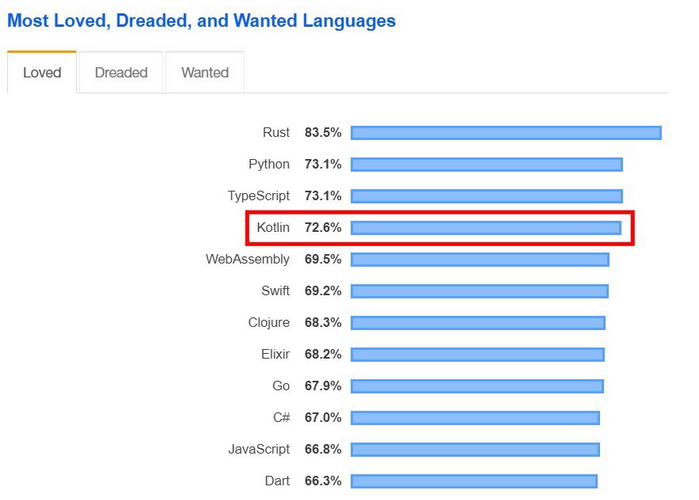
Task: Click the Most Loved, Dreaded, Wanted heading
Action: point(201,20)
